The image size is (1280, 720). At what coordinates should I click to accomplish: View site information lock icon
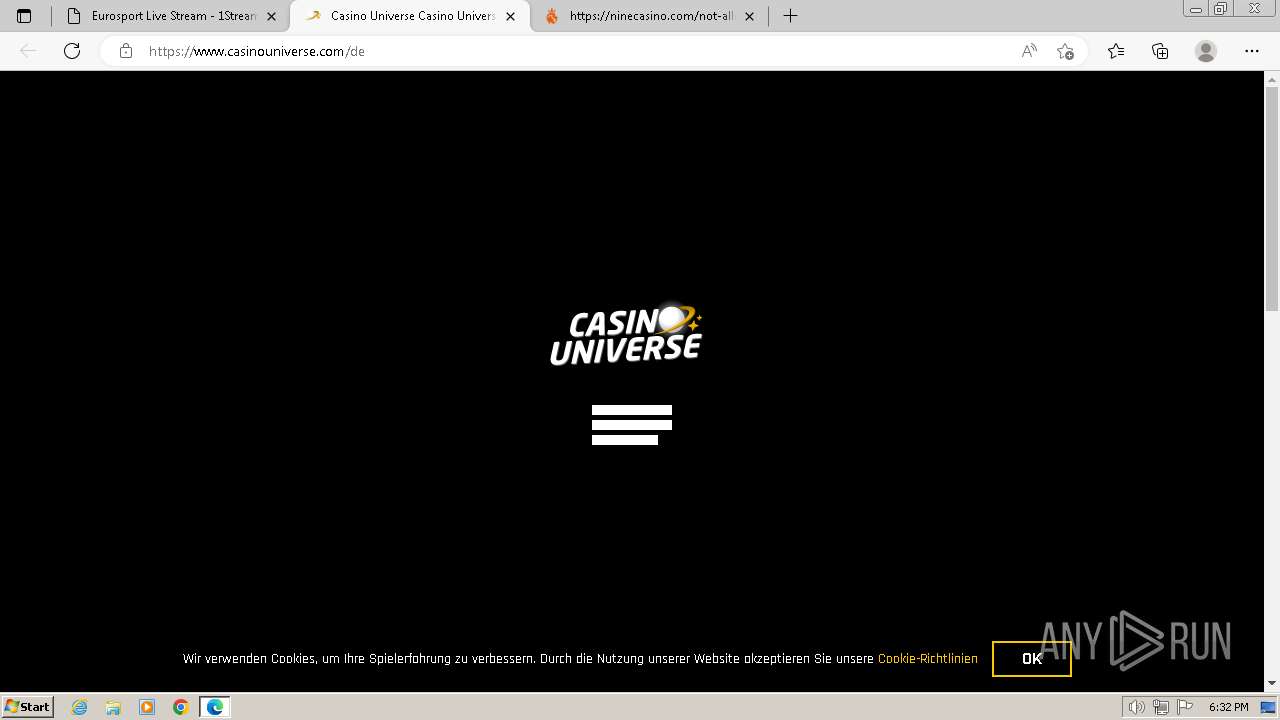pos(126,51)
